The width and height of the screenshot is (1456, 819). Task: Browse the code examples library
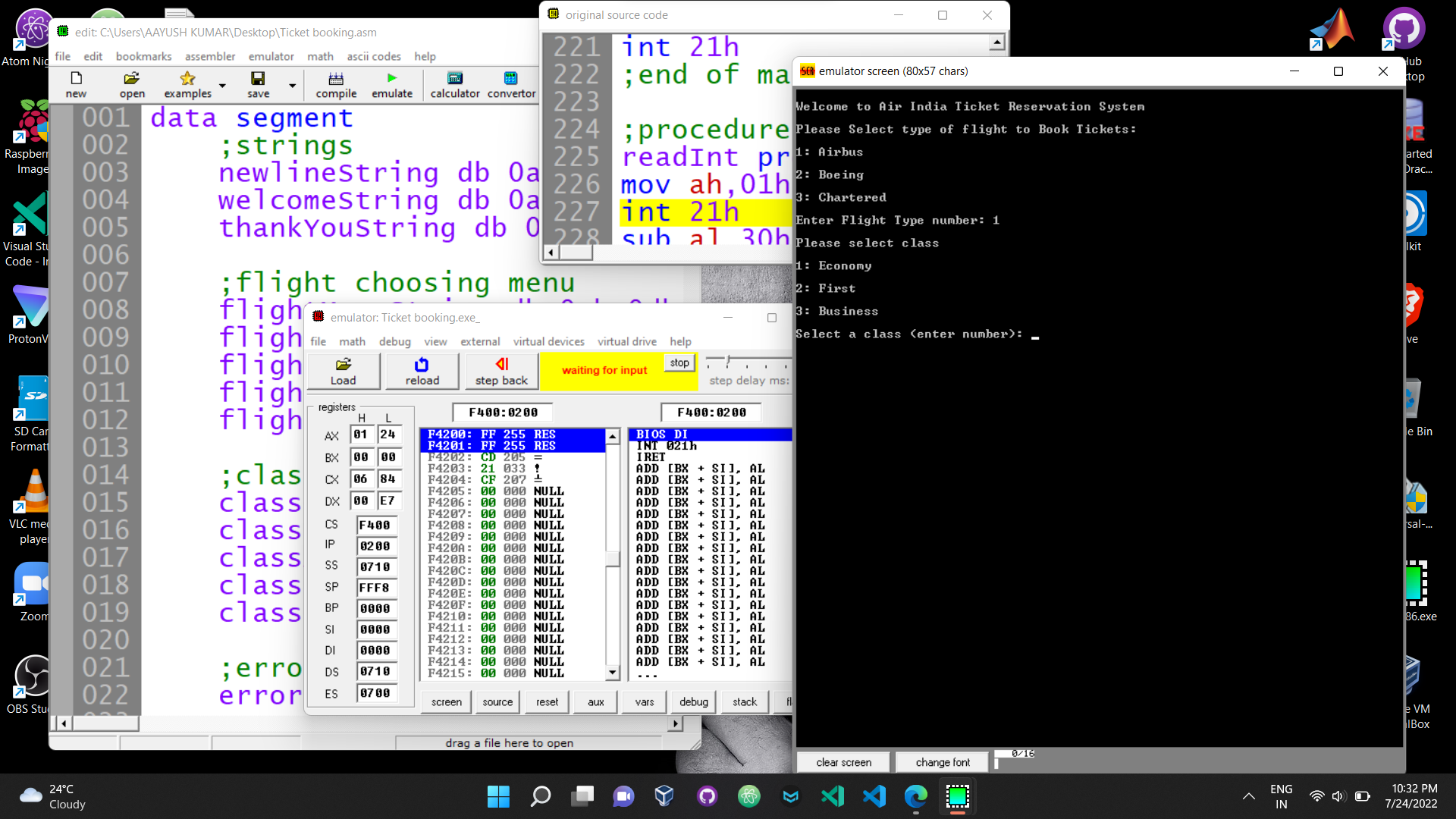click(187, 84)
